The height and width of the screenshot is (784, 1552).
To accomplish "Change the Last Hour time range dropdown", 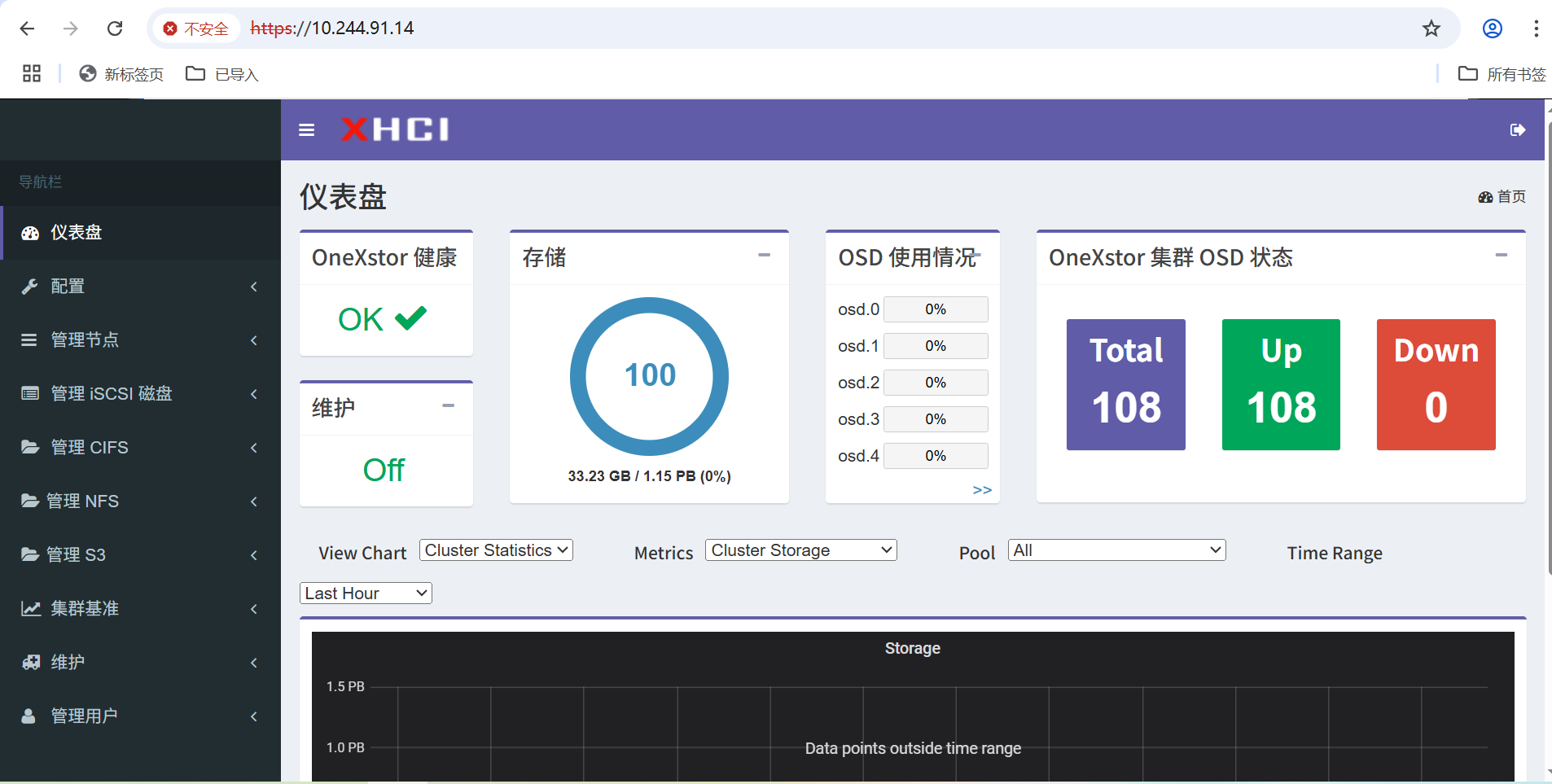I will (x=365, y=593).
